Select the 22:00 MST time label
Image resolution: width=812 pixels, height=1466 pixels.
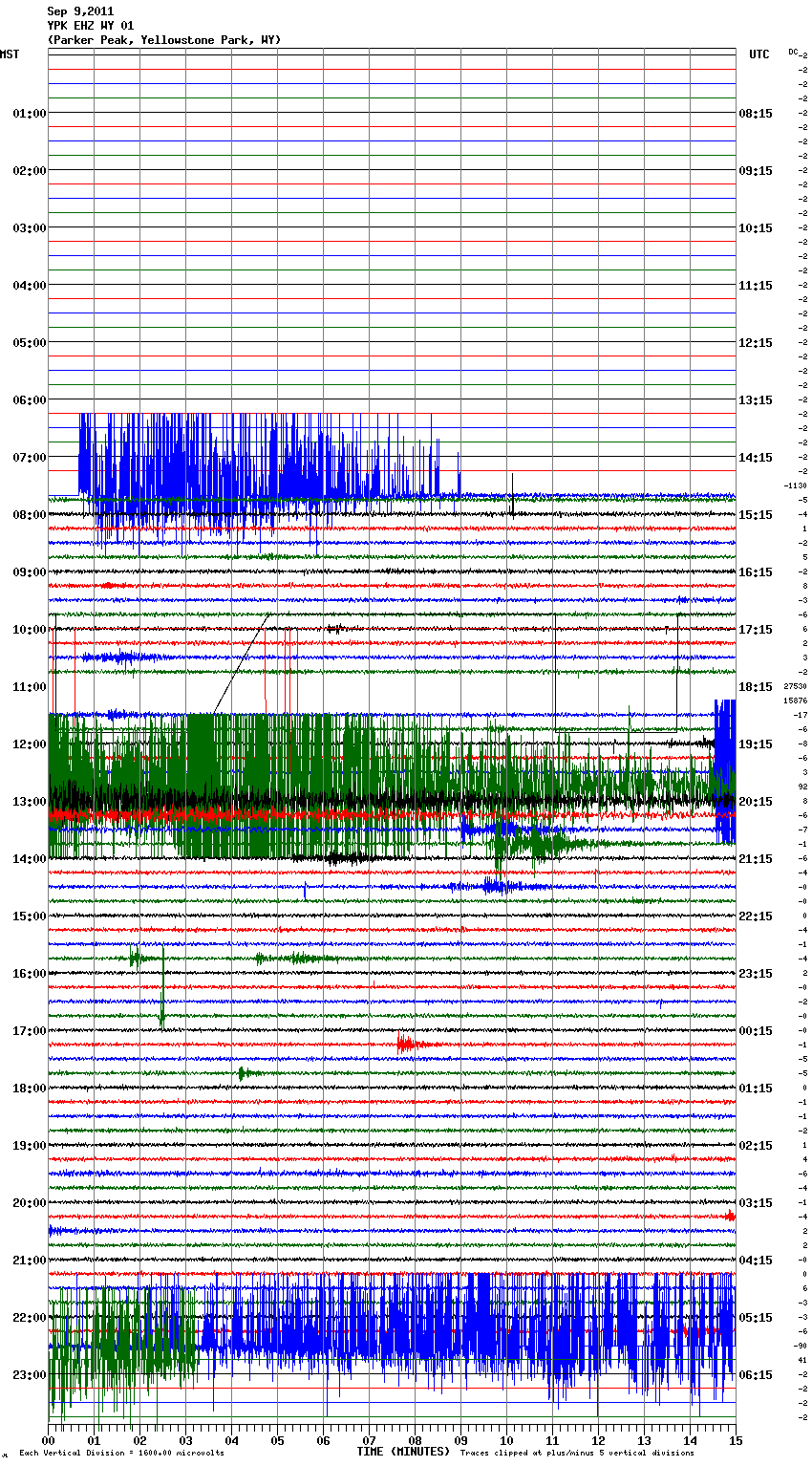(30, 1318)
